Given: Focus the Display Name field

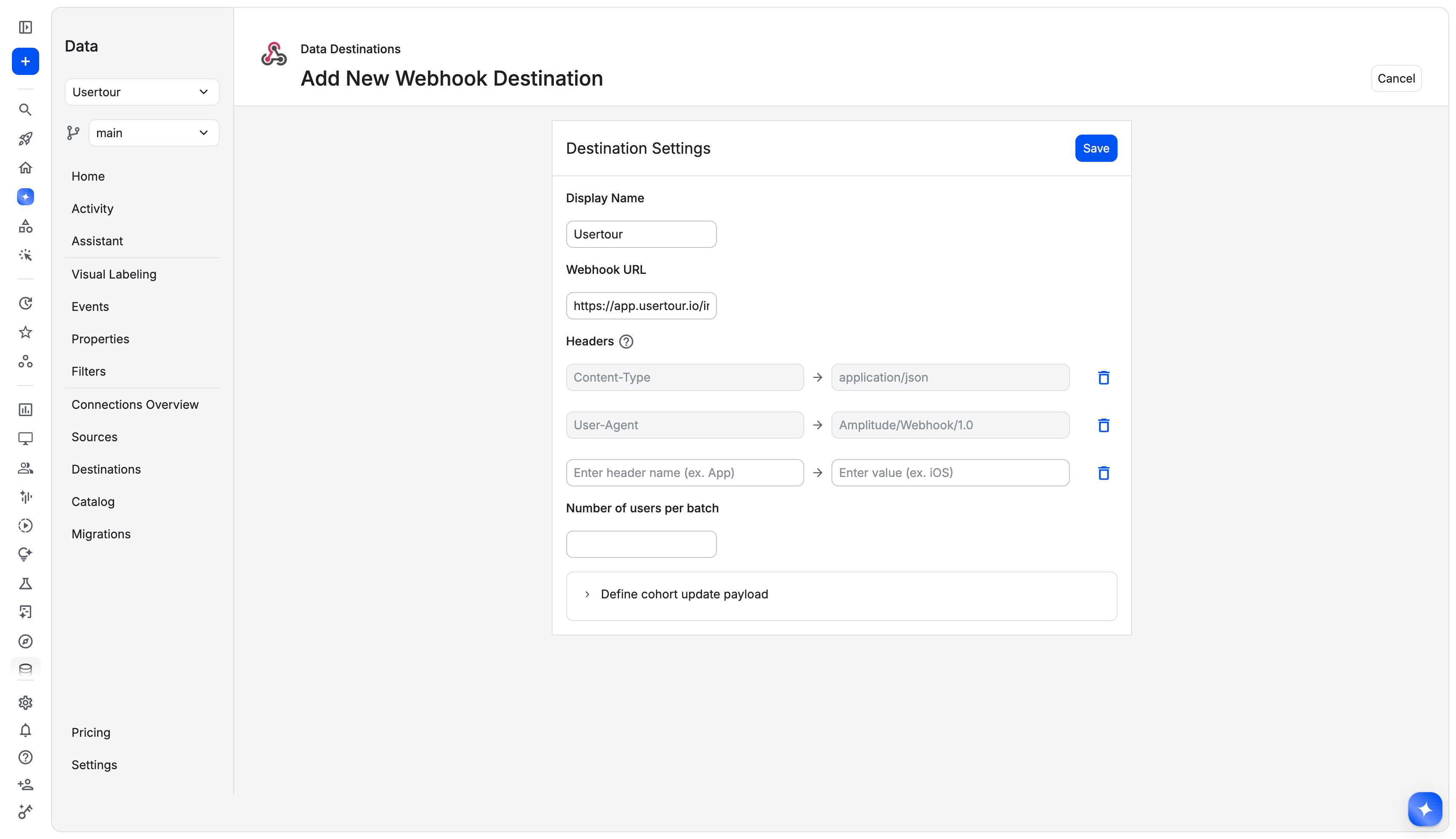Looking at the screenshot, I should click(641, 234).
